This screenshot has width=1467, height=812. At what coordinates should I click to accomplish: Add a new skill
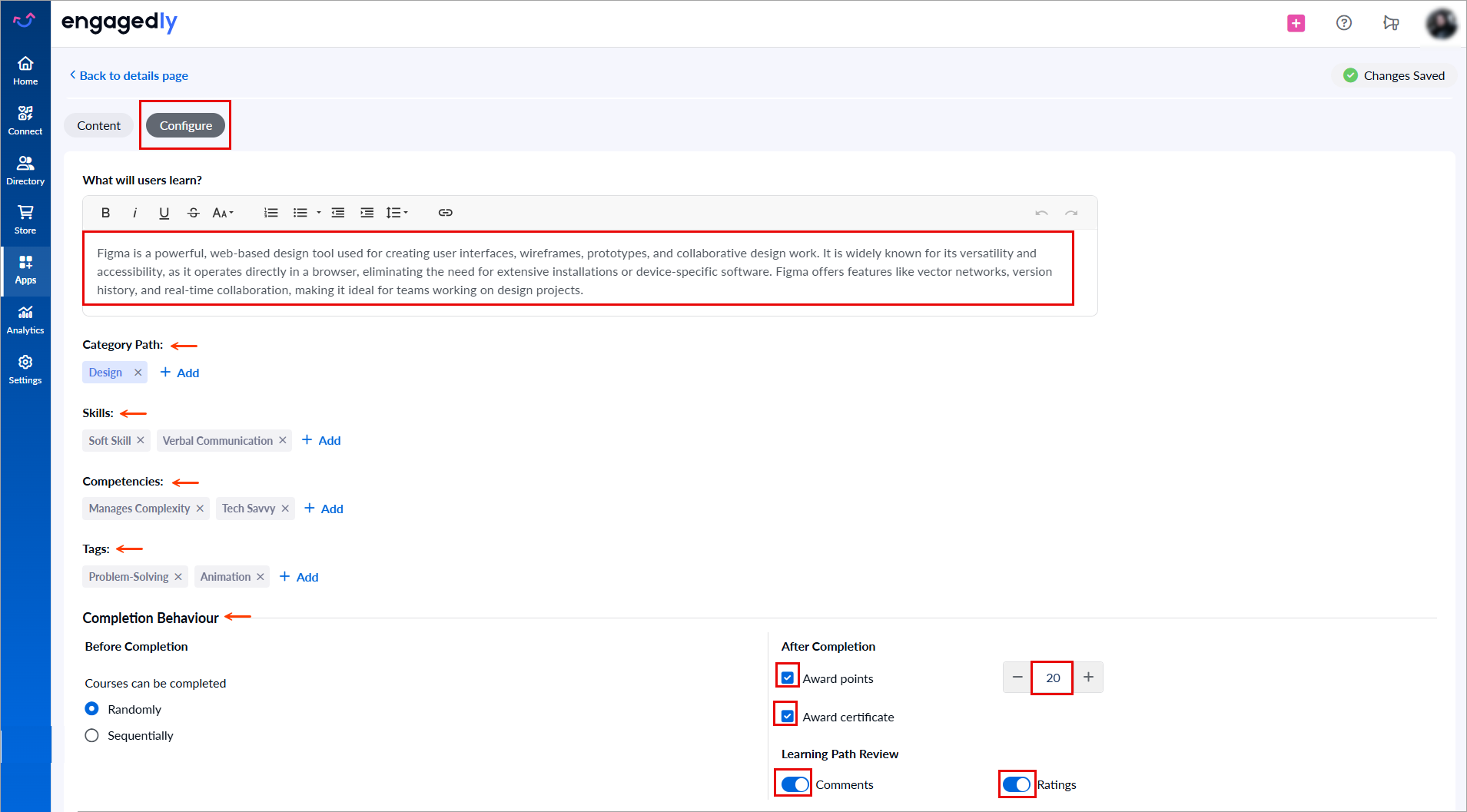coord(321,440)
